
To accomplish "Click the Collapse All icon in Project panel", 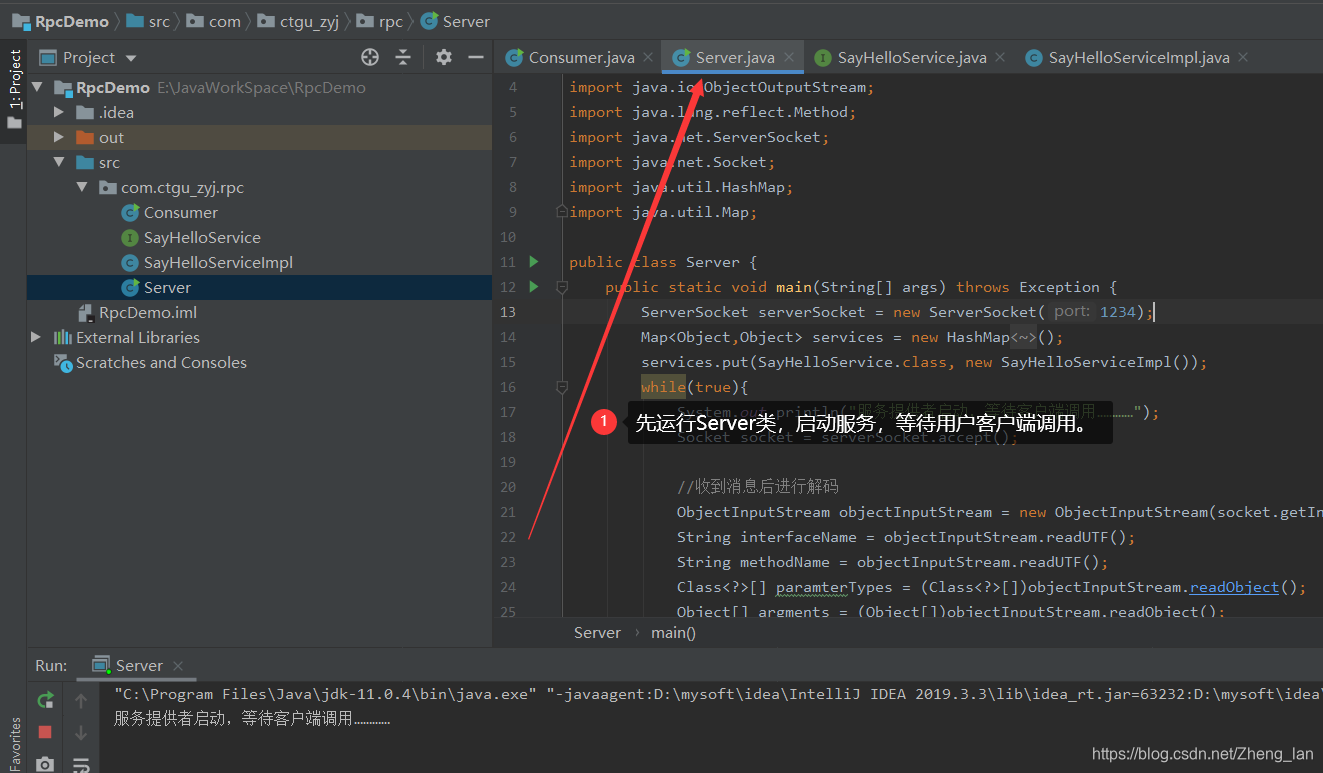I will (403, 57).
